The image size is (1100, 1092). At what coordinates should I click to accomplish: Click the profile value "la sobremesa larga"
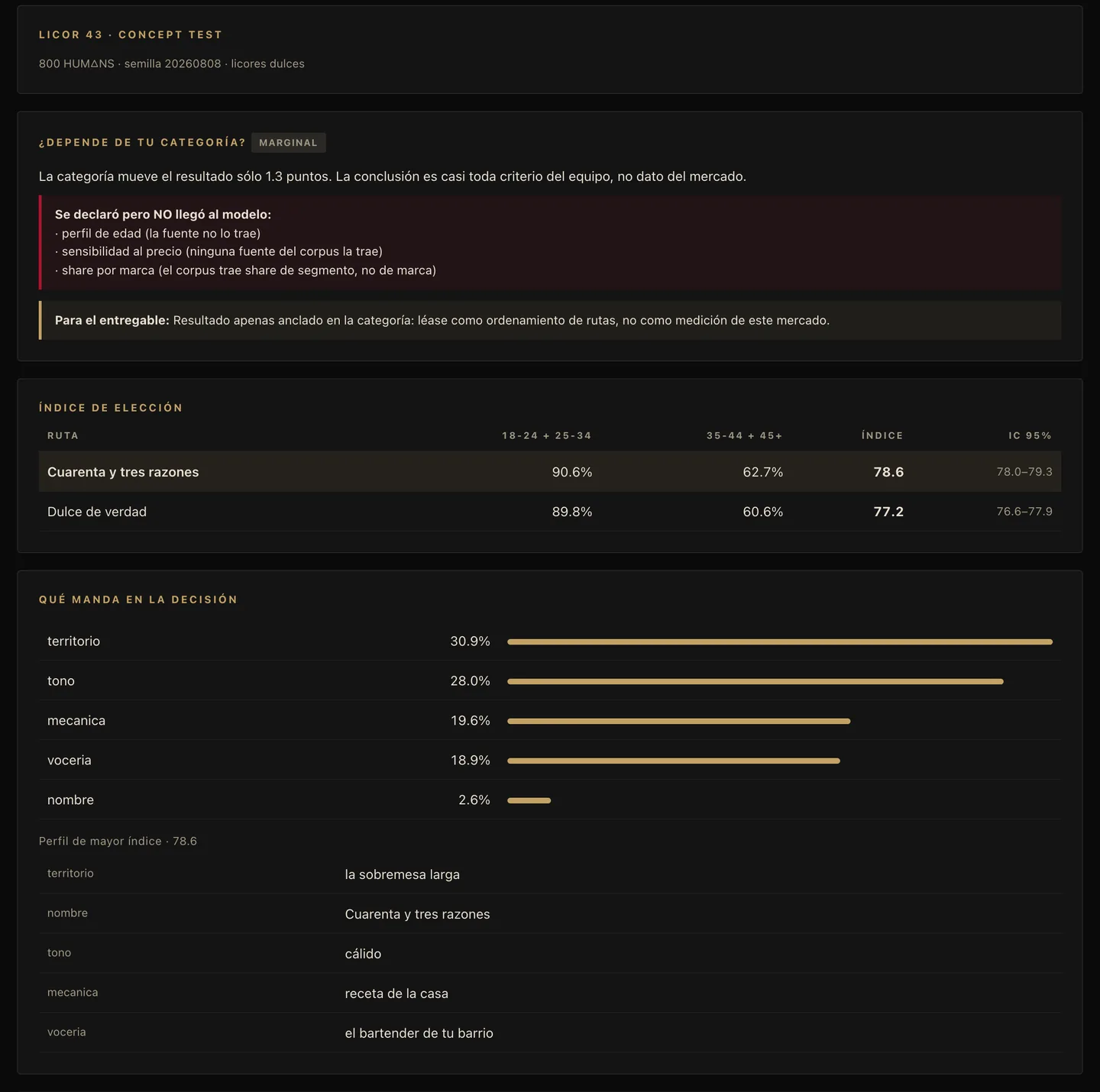point(403,874)
